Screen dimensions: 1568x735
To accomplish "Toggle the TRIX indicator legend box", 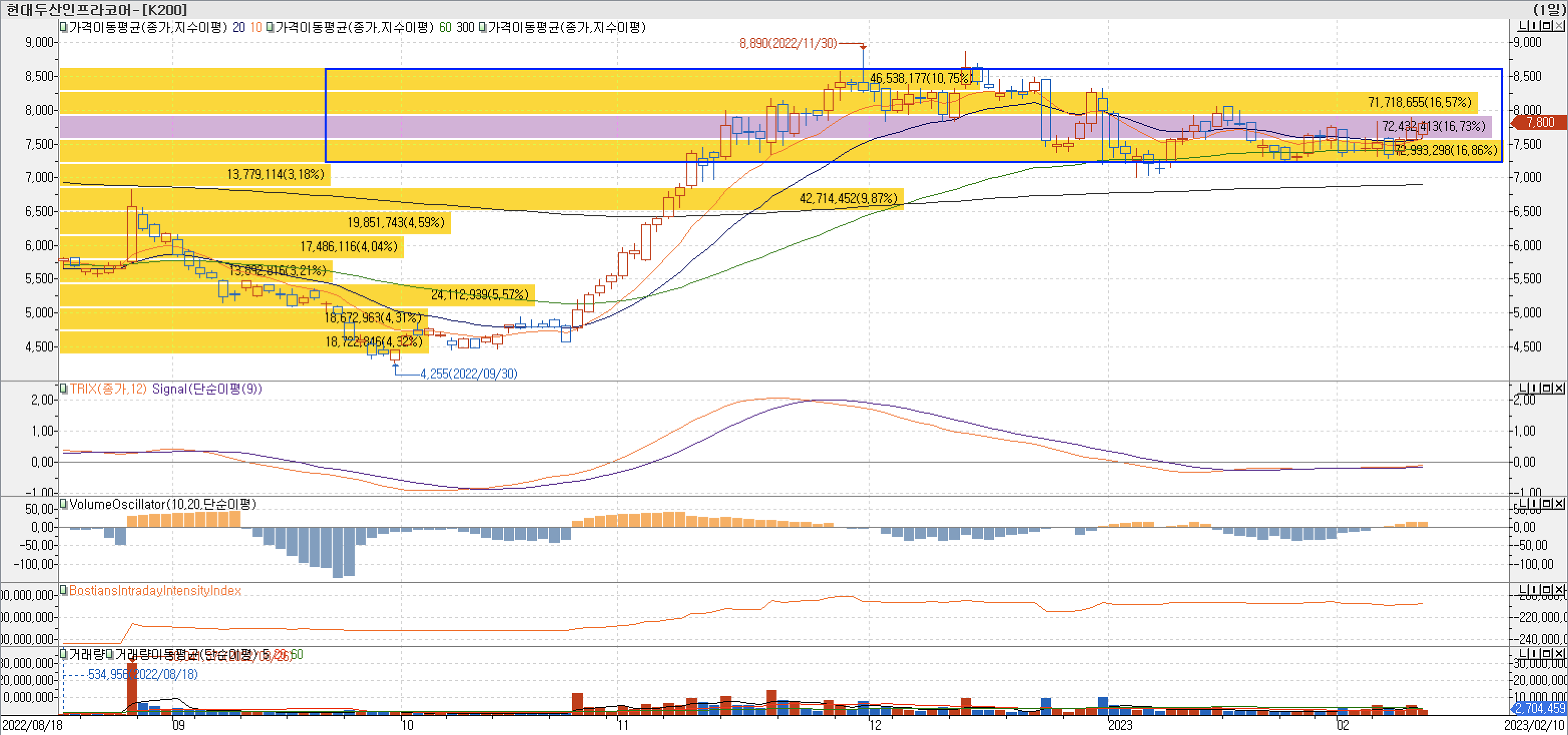I will point(63,388).
